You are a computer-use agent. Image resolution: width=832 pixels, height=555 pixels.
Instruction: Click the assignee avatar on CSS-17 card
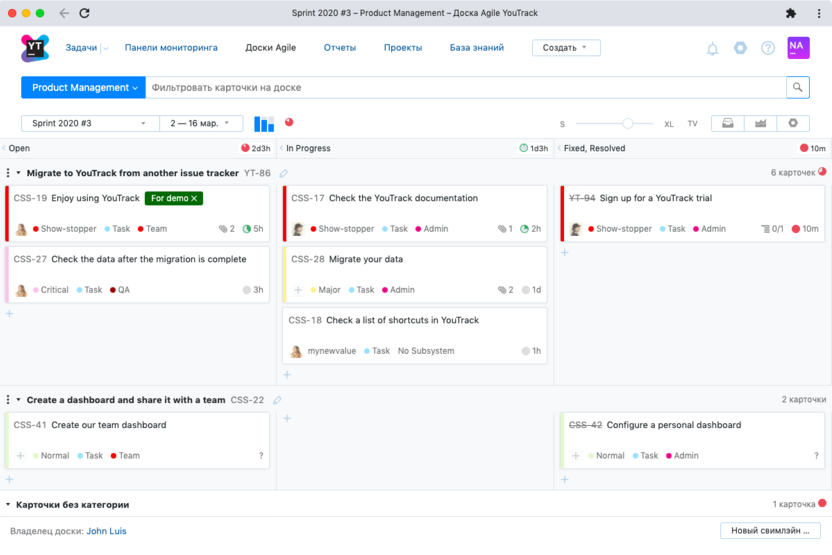point(298,229)
